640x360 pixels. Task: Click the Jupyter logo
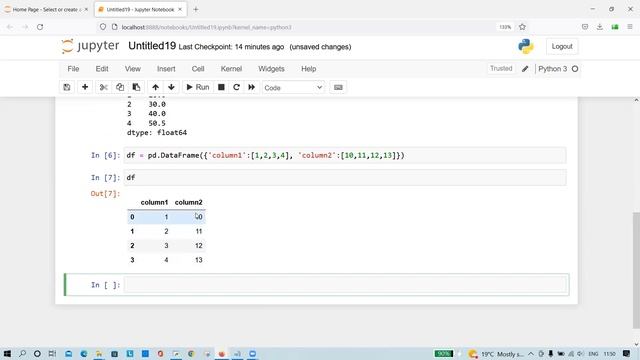[90, 46]
